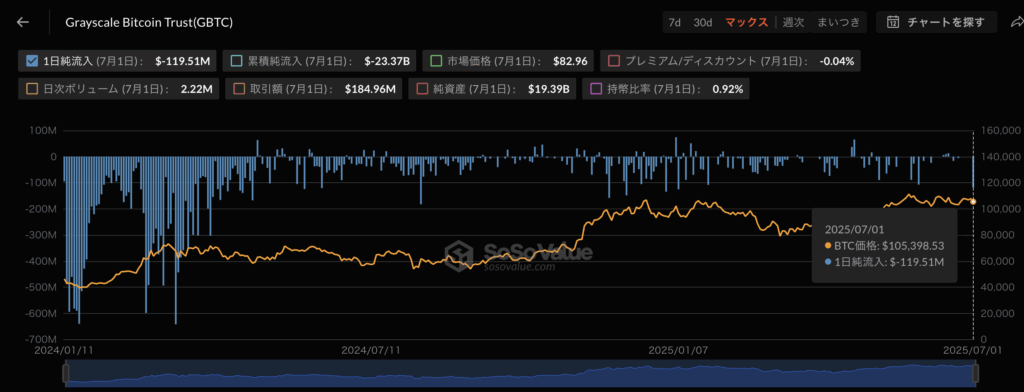Select the 7d time range
Viewport: 1024px width, 392px height.
(x=675, y=22)
